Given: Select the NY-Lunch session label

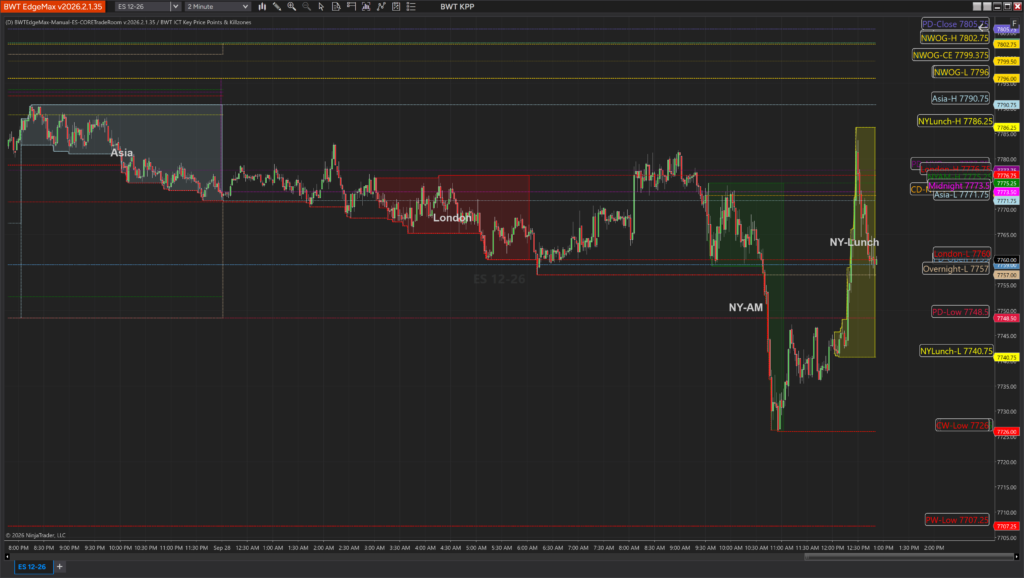Looking at the screenshot, I should pos(854,242).
